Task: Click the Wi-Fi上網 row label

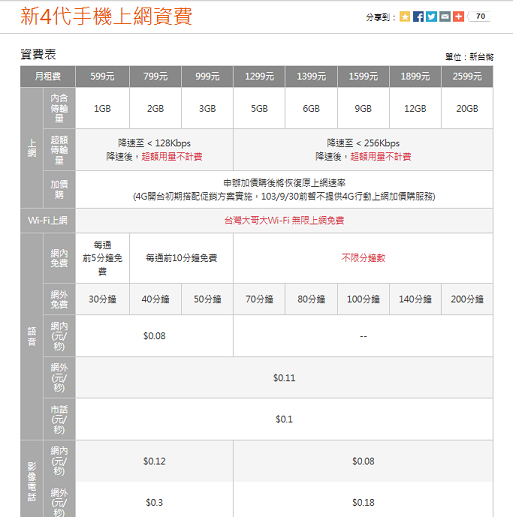Action: pyautogui.click(x=48, y=220)
